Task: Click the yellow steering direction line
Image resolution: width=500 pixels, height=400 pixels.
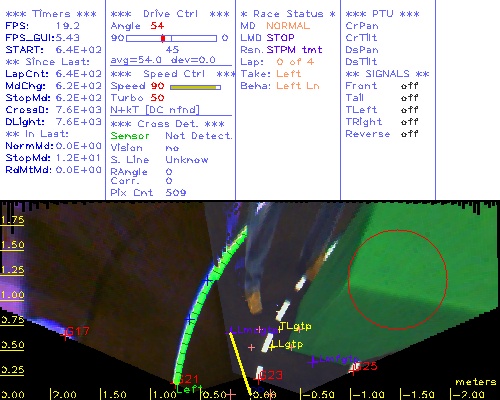Action: 240,363
